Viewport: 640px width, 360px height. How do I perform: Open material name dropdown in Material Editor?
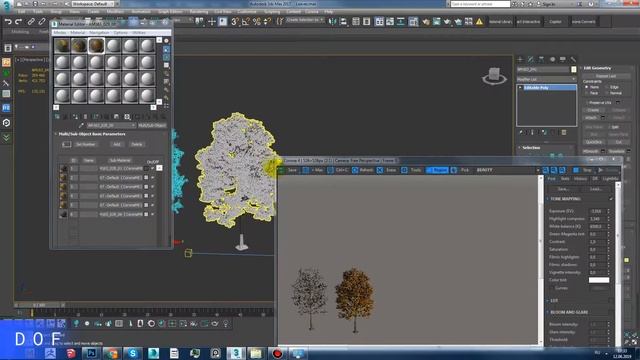coord(111,125)
